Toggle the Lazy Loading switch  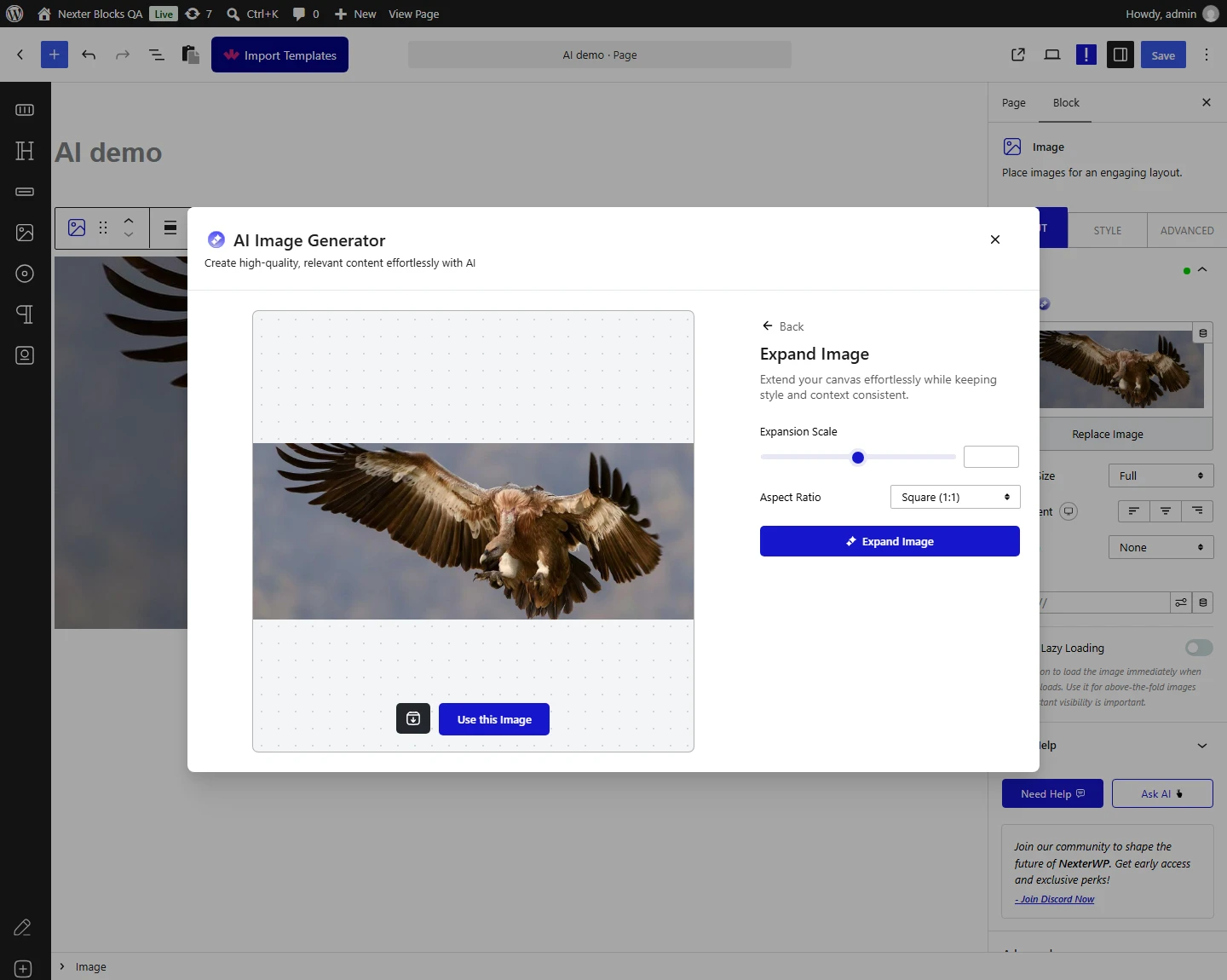click(1199, 648)
